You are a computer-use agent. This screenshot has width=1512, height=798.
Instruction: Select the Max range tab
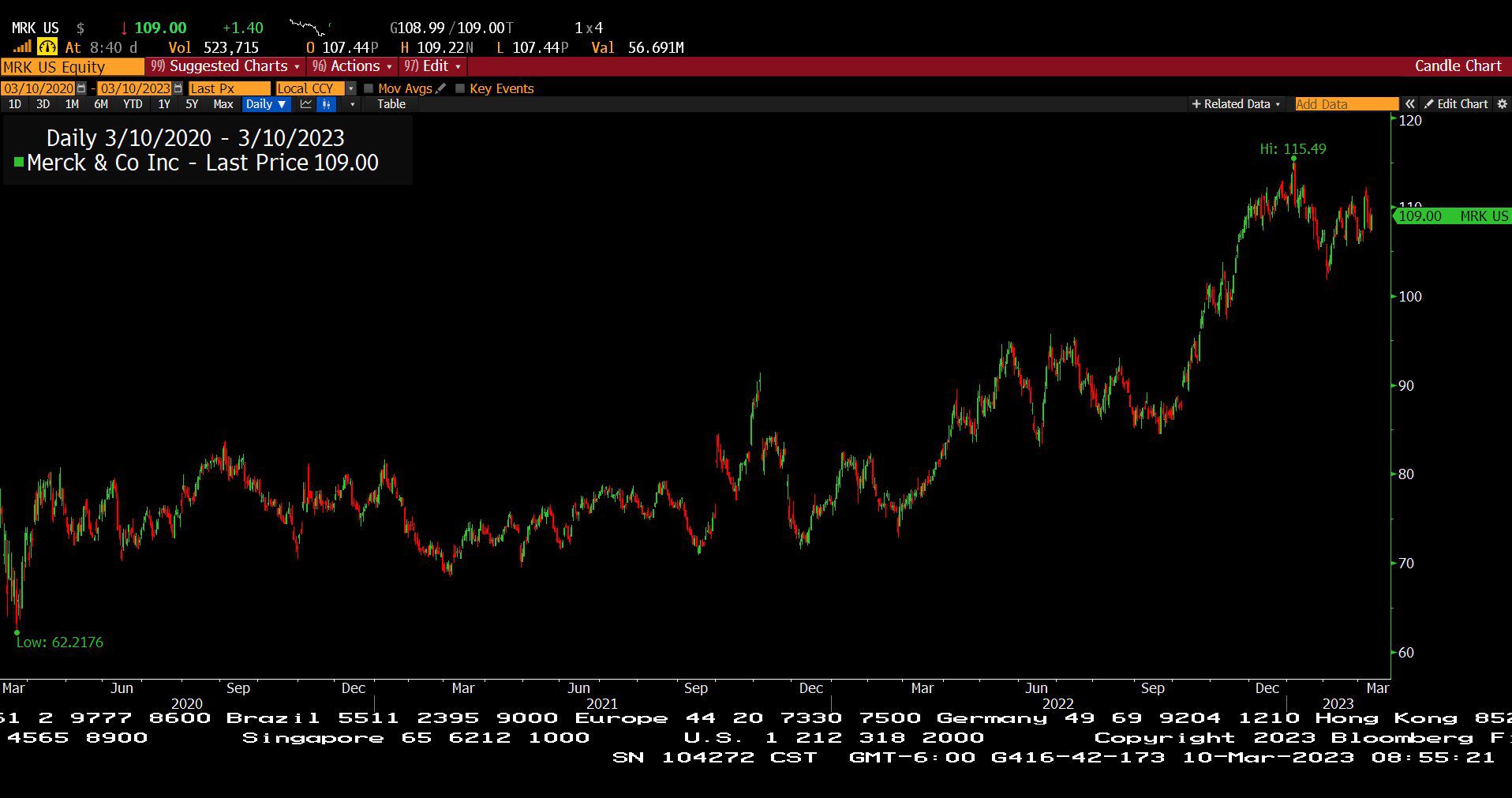tap(223, 104)
